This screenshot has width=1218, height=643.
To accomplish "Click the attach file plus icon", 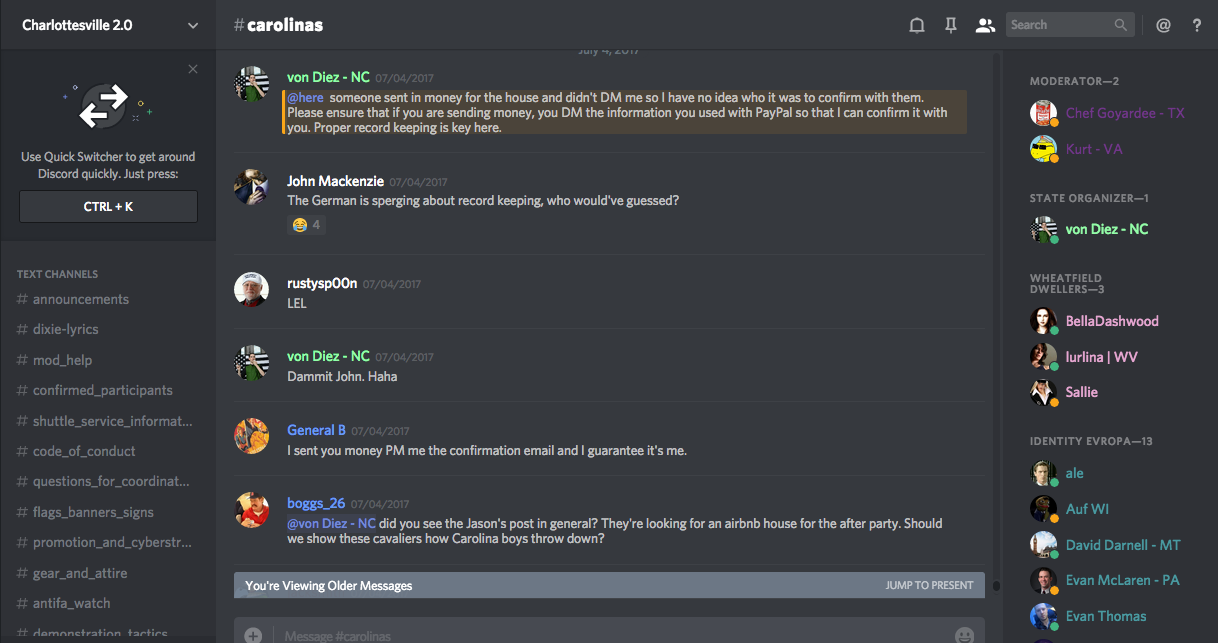I will (254, 635).
